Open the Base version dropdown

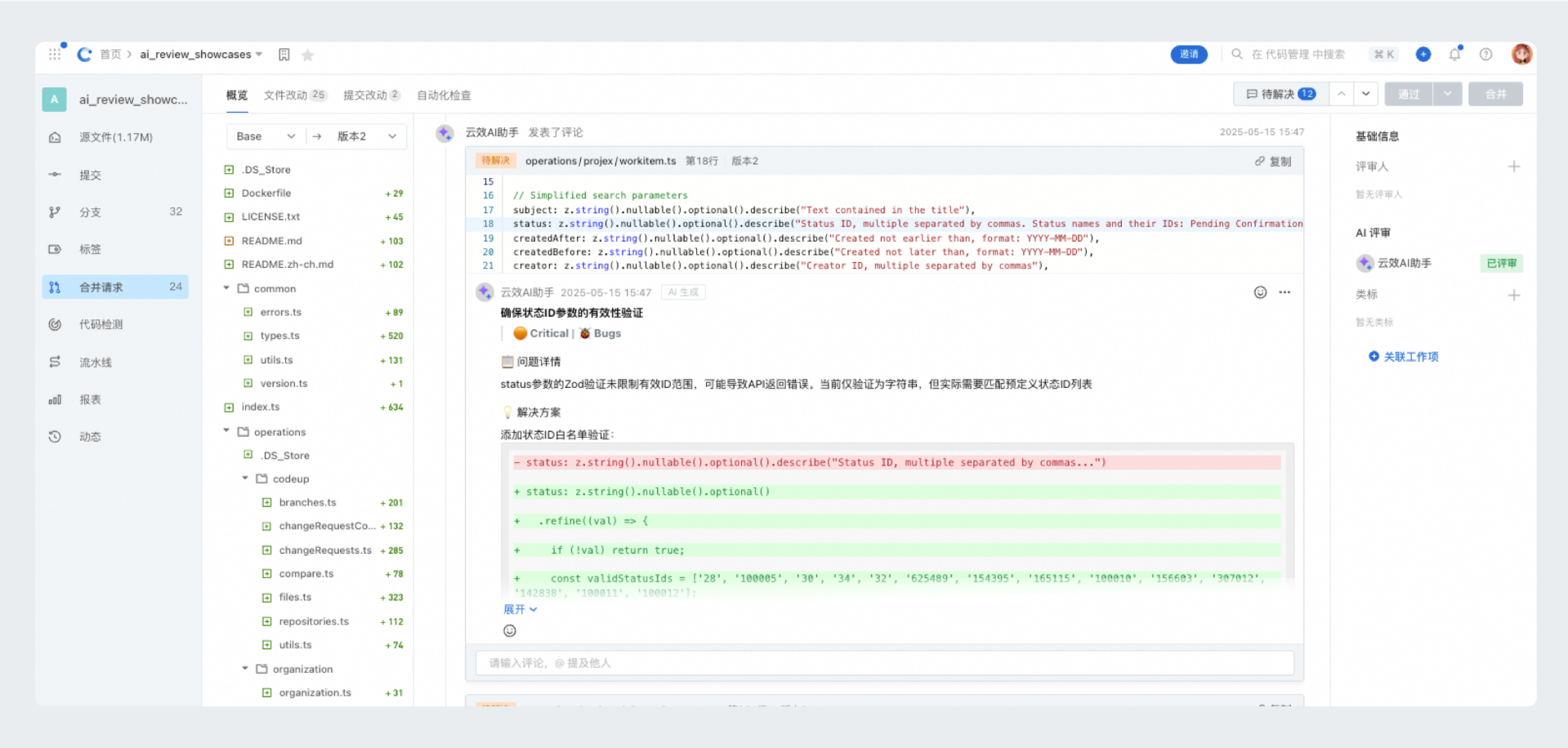[x=266, y=136]
